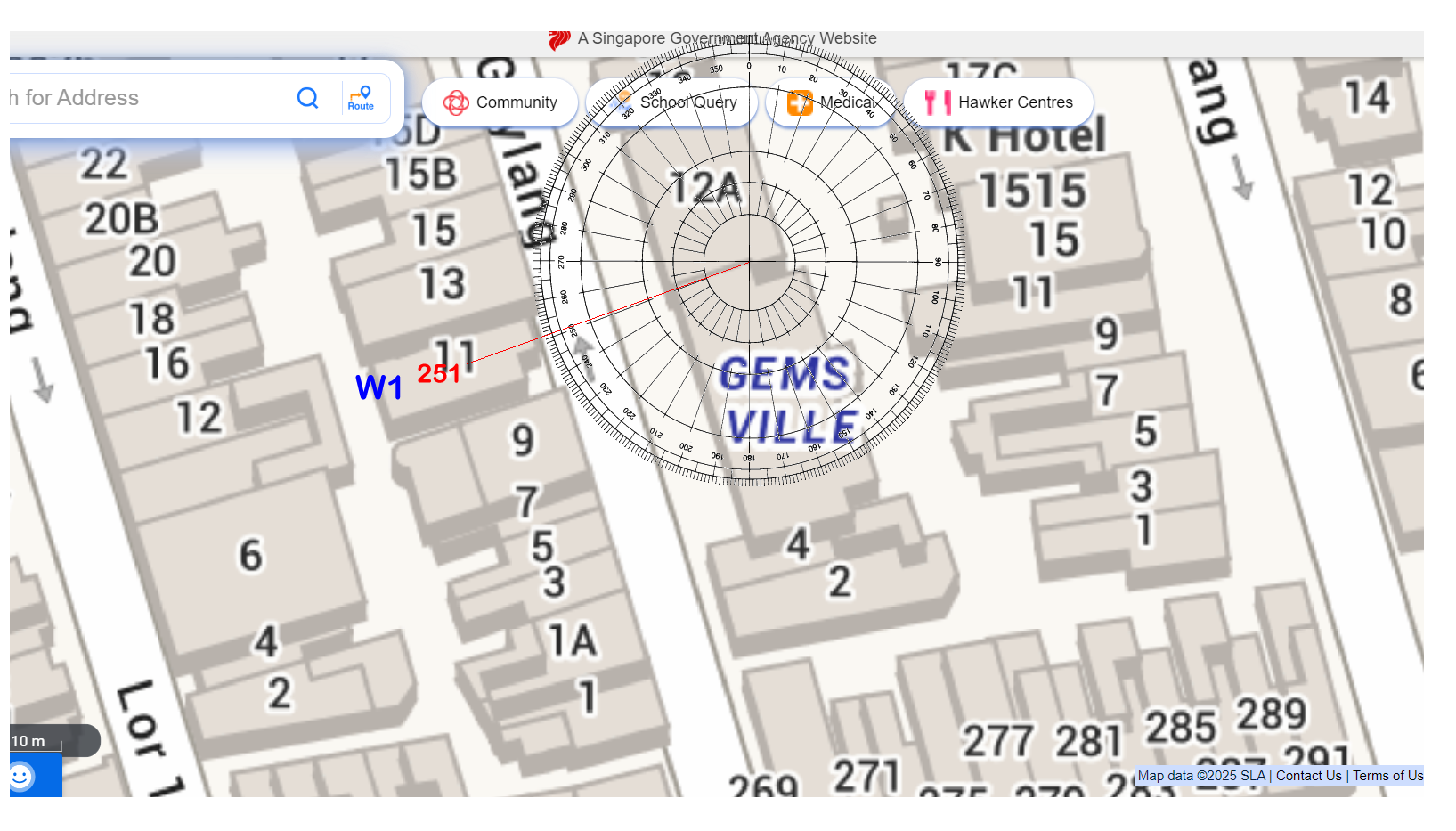Open the Contact Us link
The image size is (1456, 831).
click(x=1308, y=776)
